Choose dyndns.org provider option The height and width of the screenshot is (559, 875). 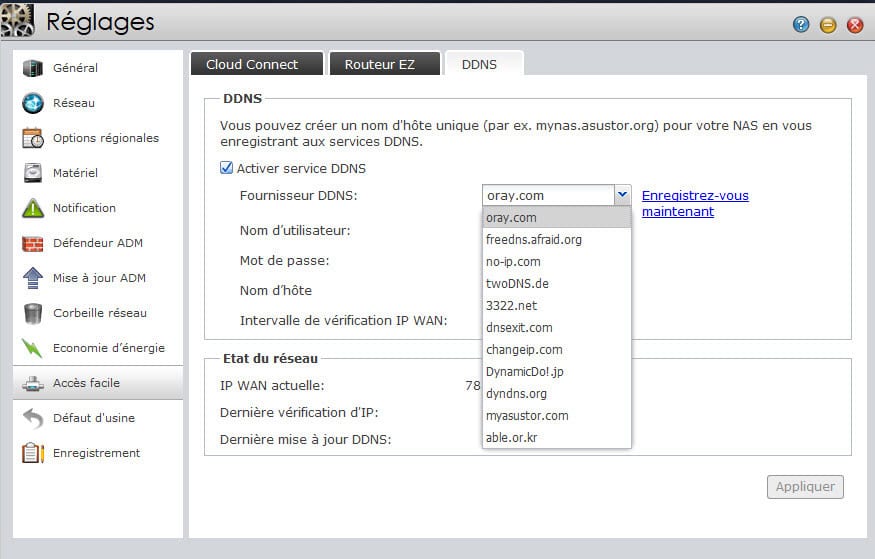click(x=556, y=394)
